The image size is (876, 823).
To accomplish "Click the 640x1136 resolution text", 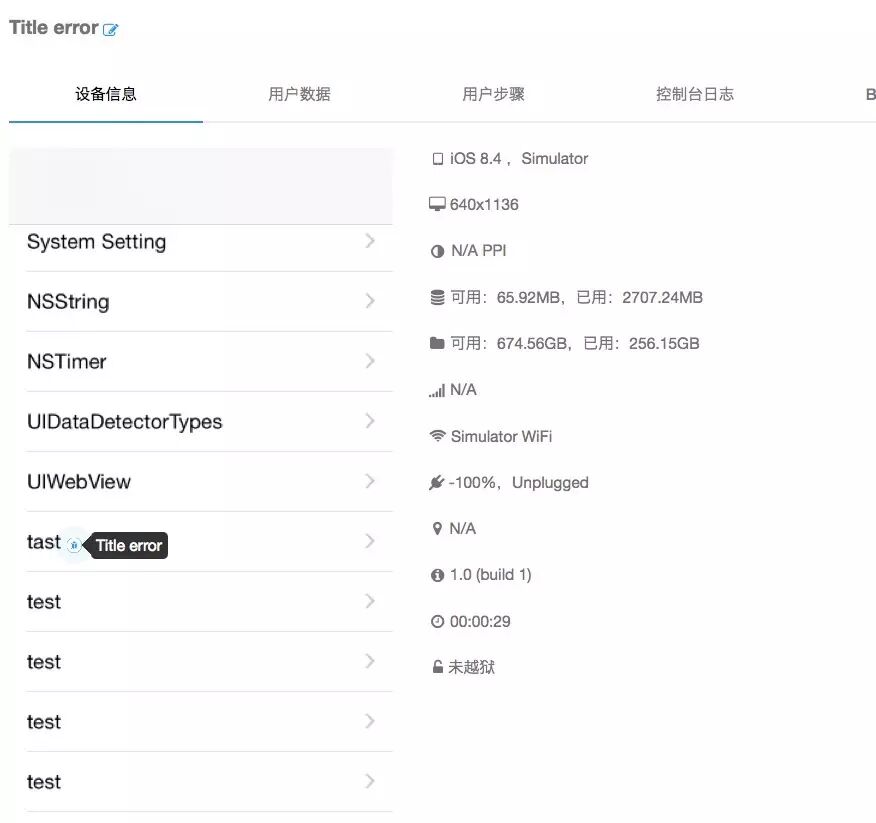I will click(x=484, y=204).
